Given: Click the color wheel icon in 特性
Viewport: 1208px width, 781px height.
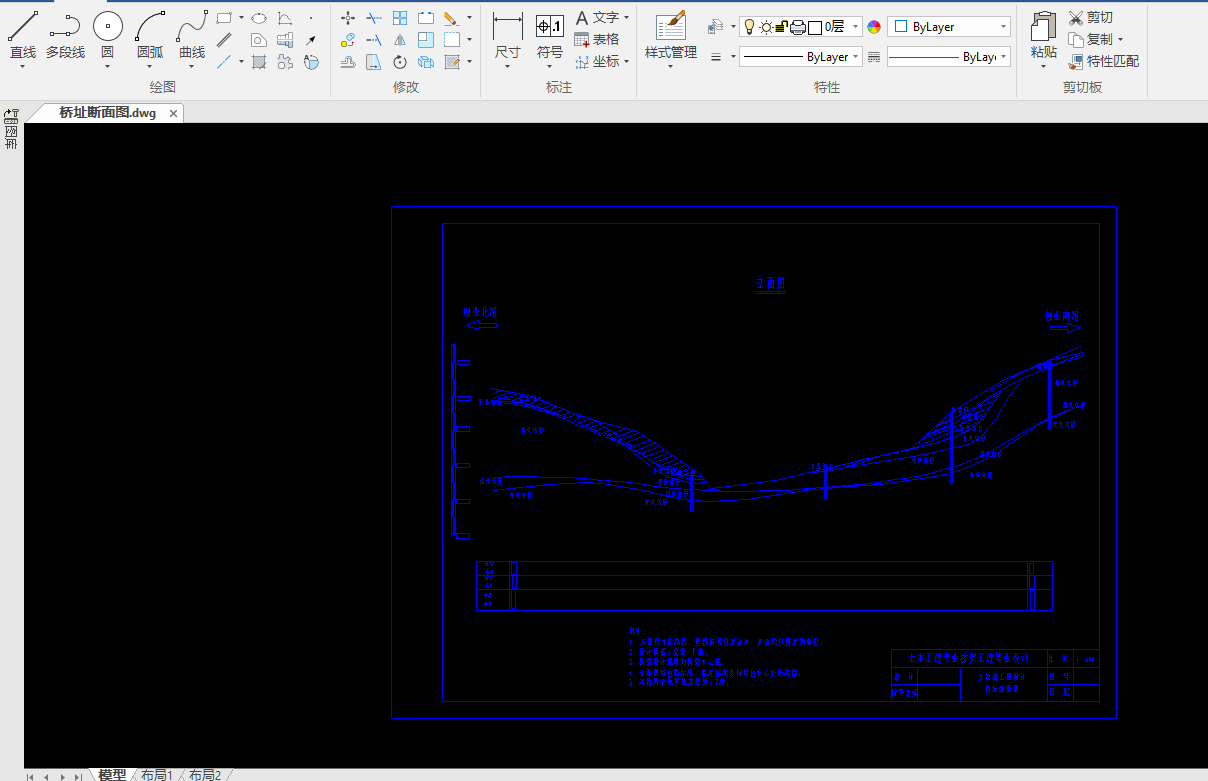Looking at the screenshot, I should (x=873, y=27).
